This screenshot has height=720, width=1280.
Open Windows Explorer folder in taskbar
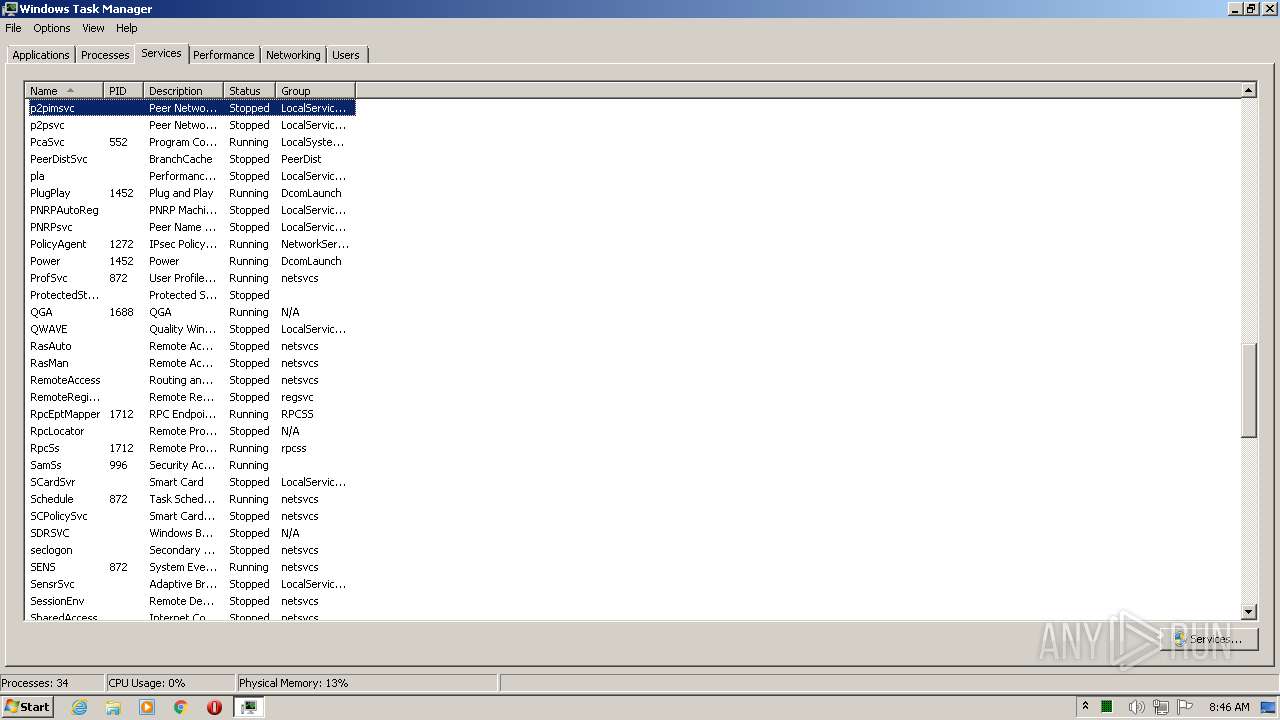coord(113,707)
